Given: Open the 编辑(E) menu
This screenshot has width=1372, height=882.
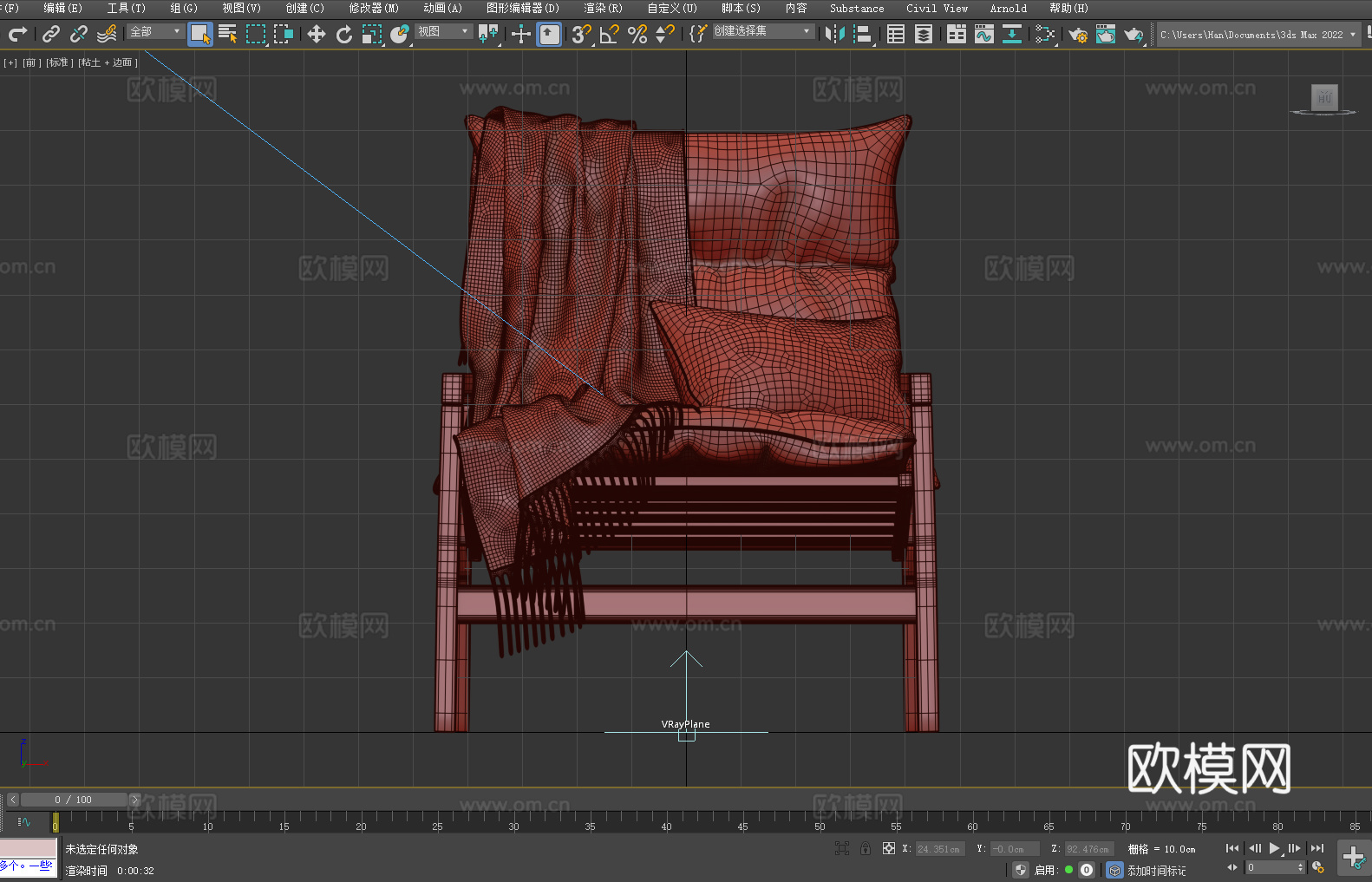Looking at the screenshot, I should [62, 8].
